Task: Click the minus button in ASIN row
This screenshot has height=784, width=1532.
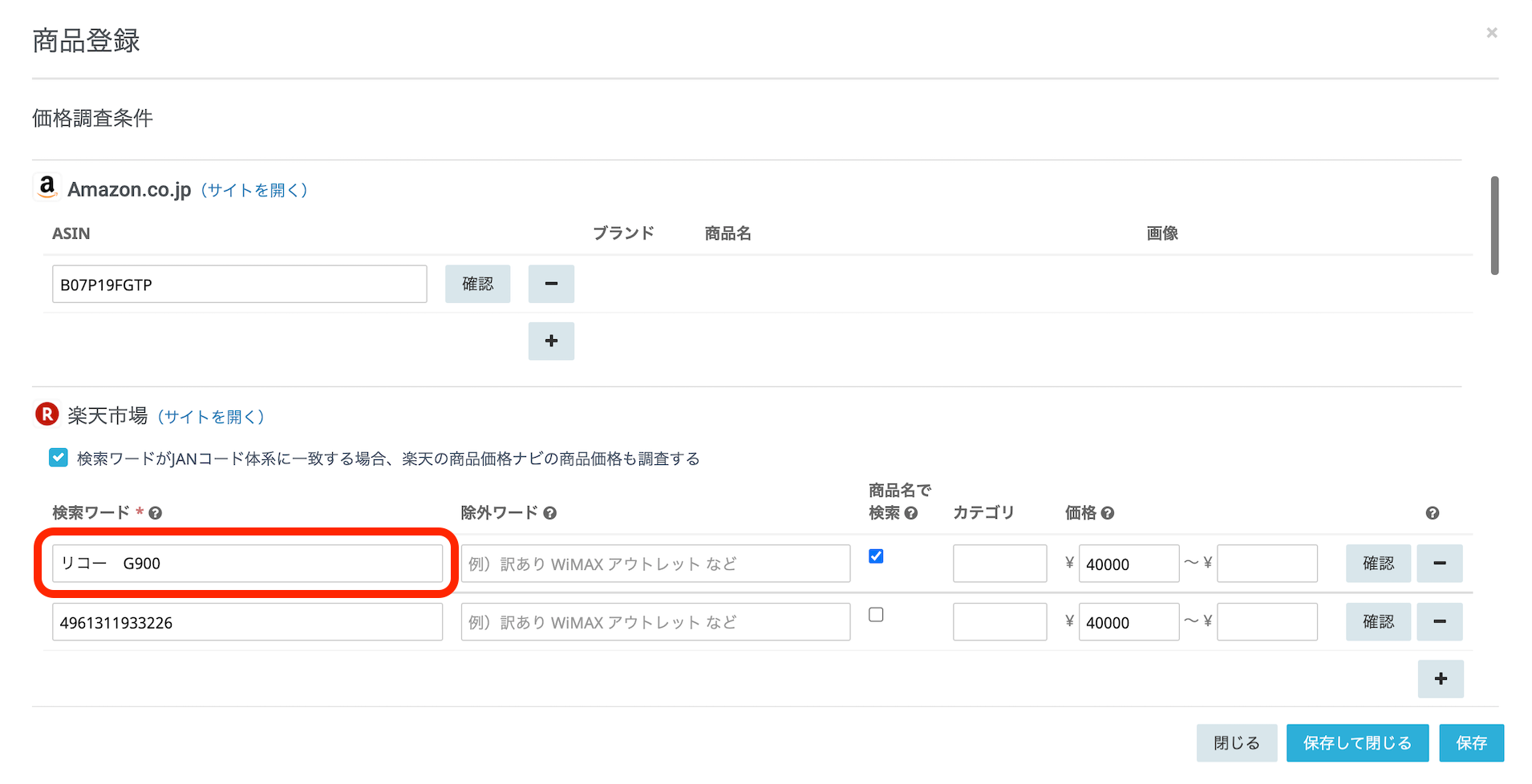Action: pyautogui.click(x=551, y=284)
